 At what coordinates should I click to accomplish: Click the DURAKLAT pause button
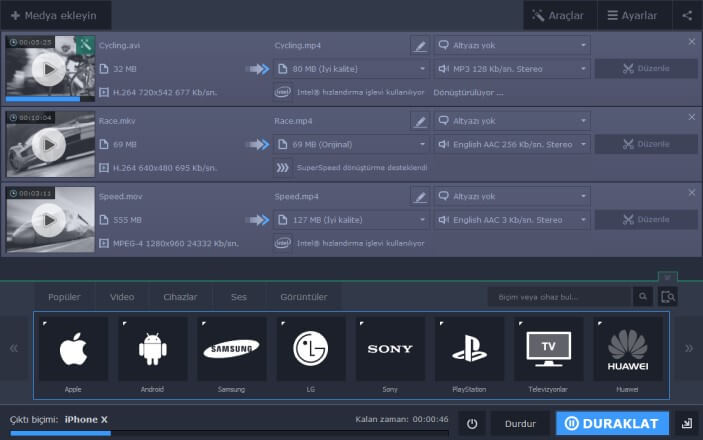coord(612,423)
